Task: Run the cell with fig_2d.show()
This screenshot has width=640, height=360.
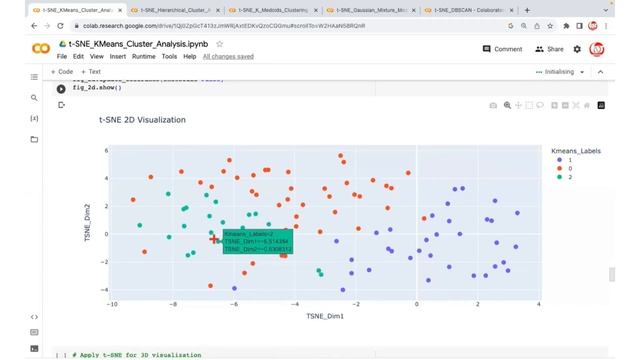Action: 61,89
